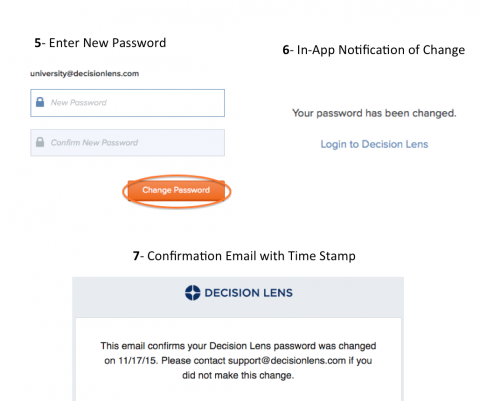Select the university@decisionlens.com email label
Screen dimensions: 480x401
pos(85,73)
